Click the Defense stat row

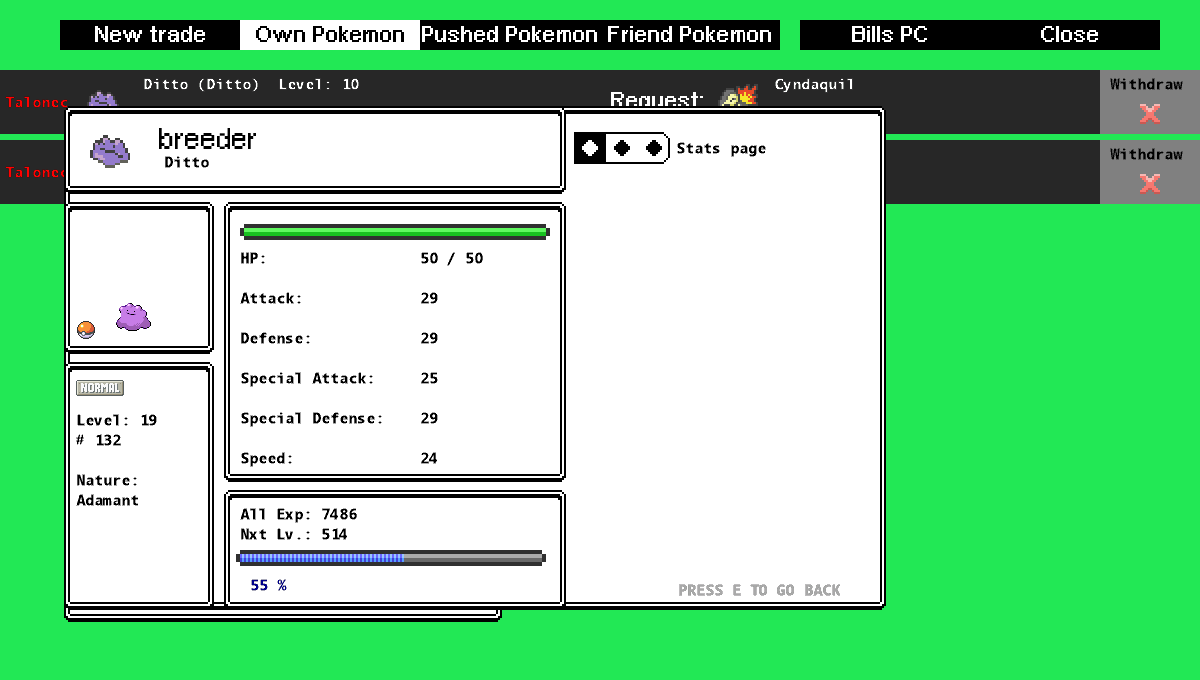[340, 339]
